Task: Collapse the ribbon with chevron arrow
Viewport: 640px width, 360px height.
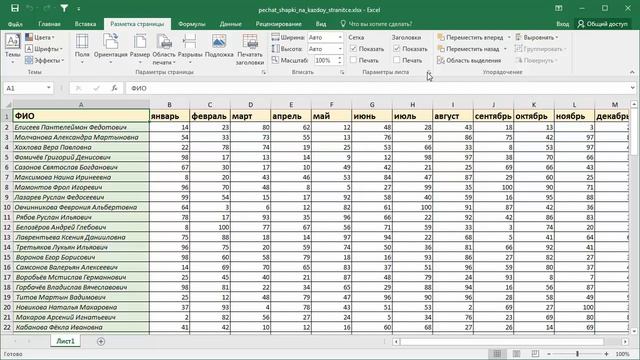Action: pos(632,72)
